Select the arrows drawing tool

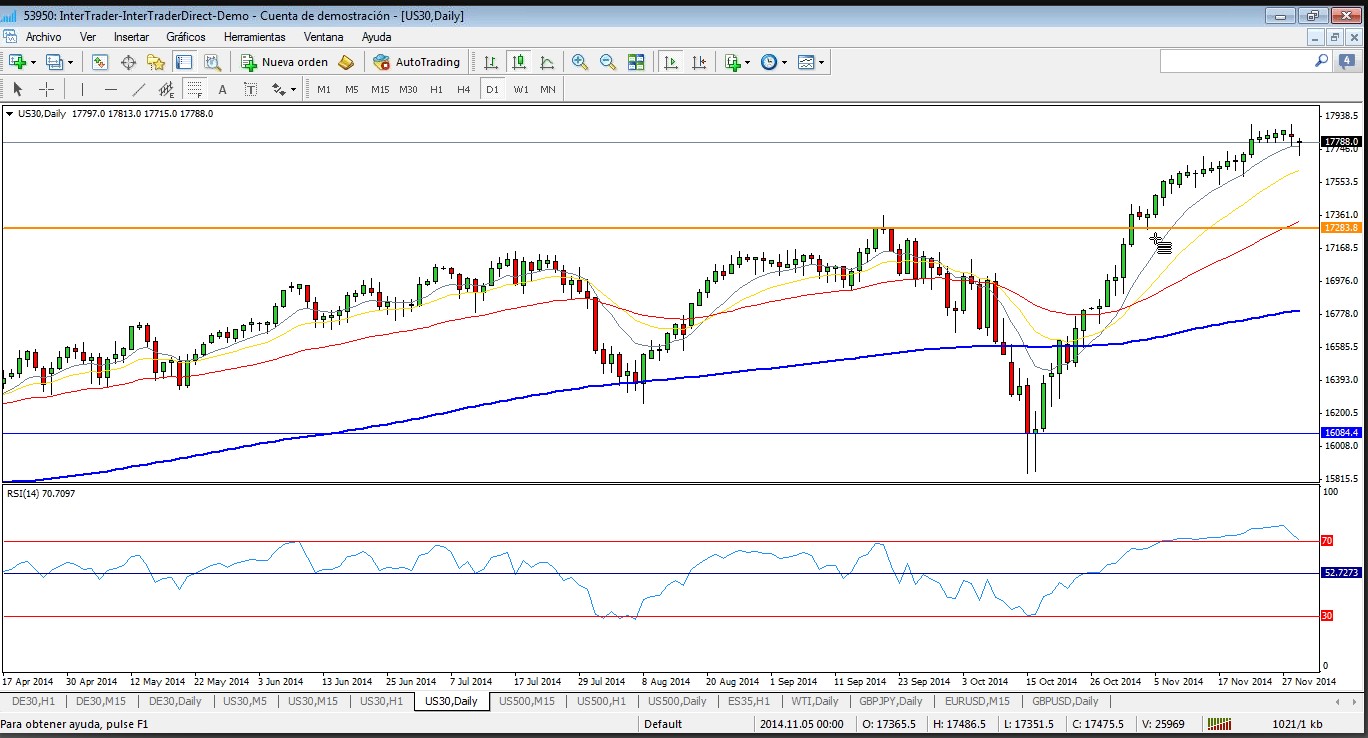point(277,89)
